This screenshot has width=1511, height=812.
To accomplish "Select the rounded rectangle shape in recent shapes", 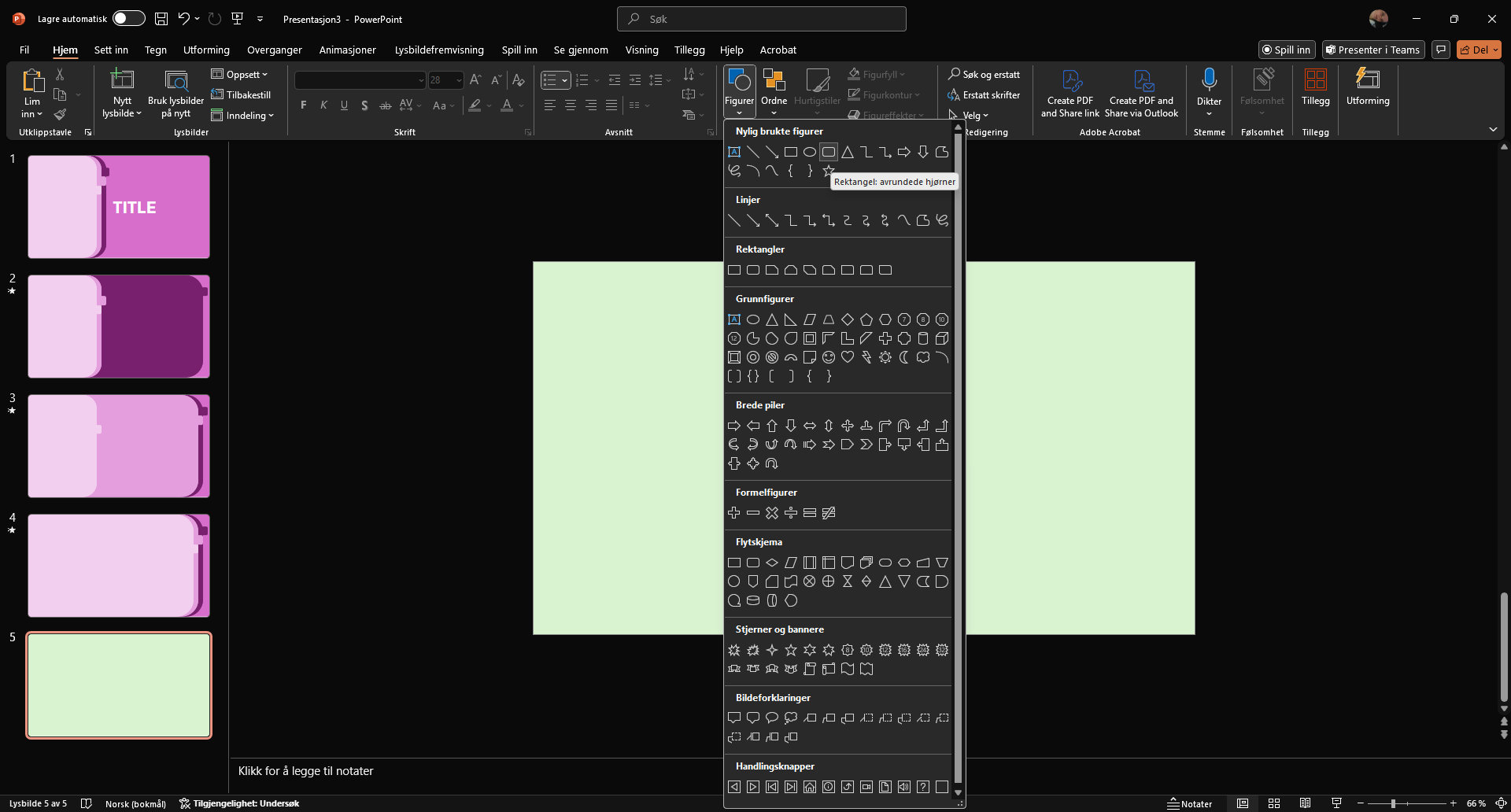I will [x=828, y=152].
